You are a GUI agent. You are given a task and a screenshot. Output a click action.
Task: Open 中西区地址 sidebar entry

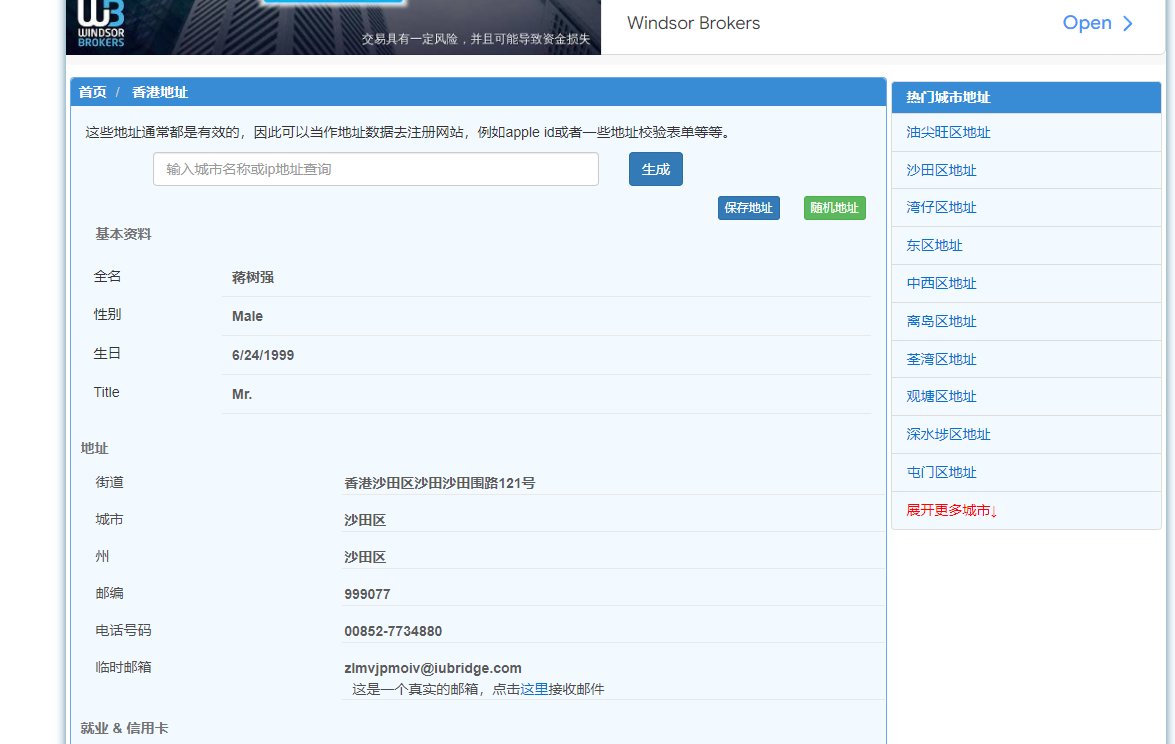click(x=940, y=283)
